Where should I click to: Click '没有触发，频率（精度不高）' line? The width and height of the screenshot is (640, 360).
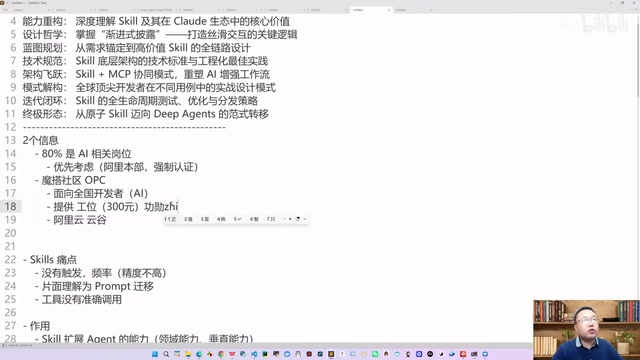[104, 273]
